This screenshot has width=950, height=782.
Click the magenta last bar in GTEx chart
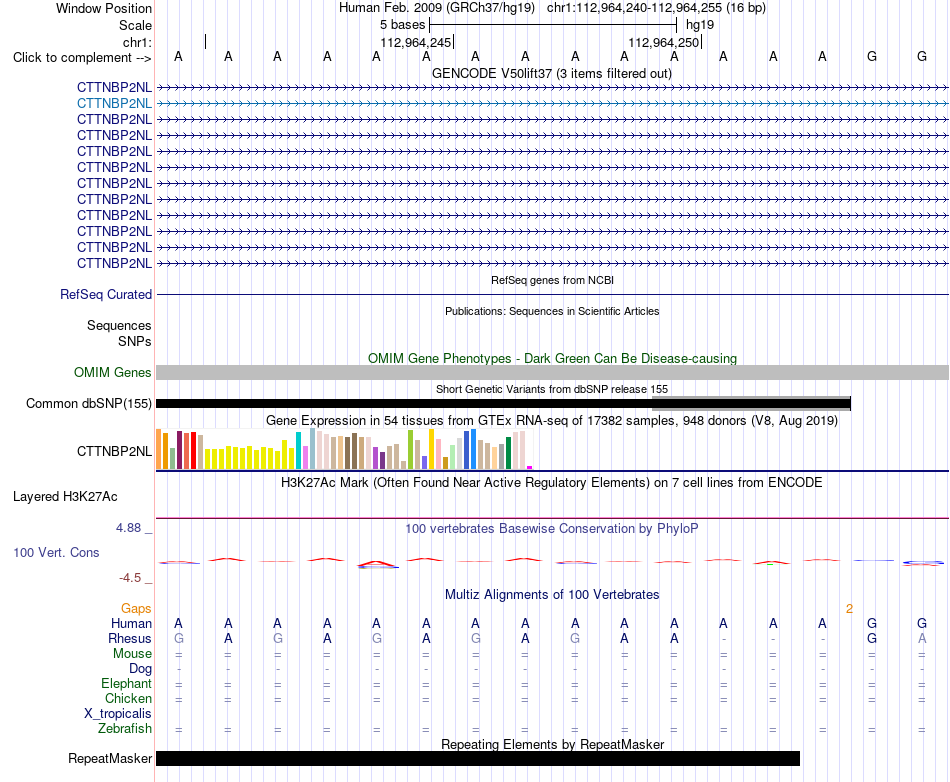pyautogui.click(x=530, y=467)
